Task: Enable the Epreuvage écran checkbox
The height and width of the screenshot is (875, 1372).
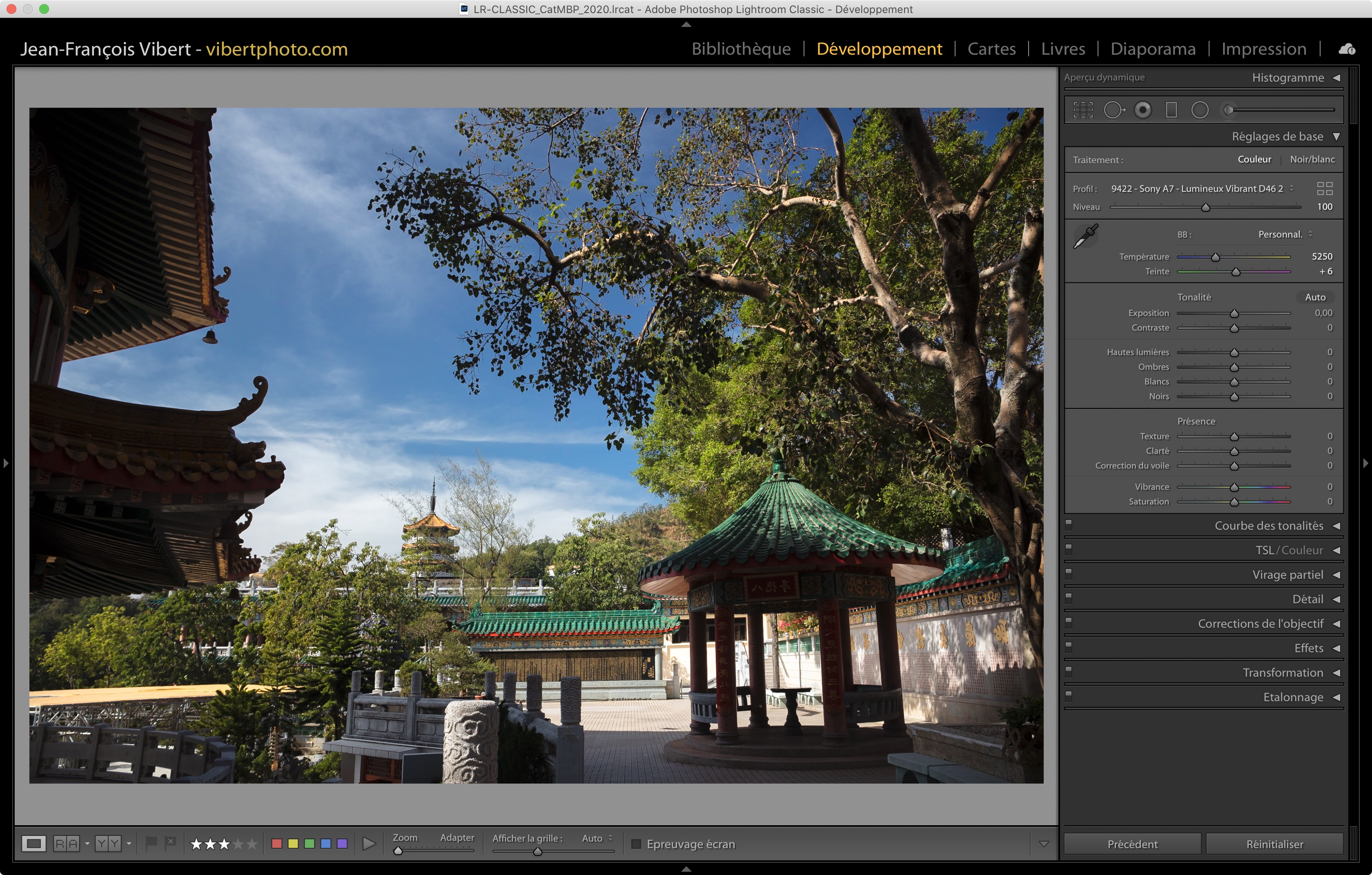Action: (637, 844)
